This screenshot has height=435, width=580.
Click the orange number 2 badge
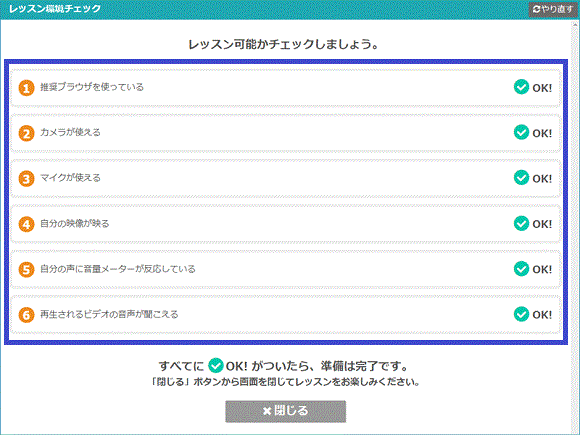coord(26,134)
